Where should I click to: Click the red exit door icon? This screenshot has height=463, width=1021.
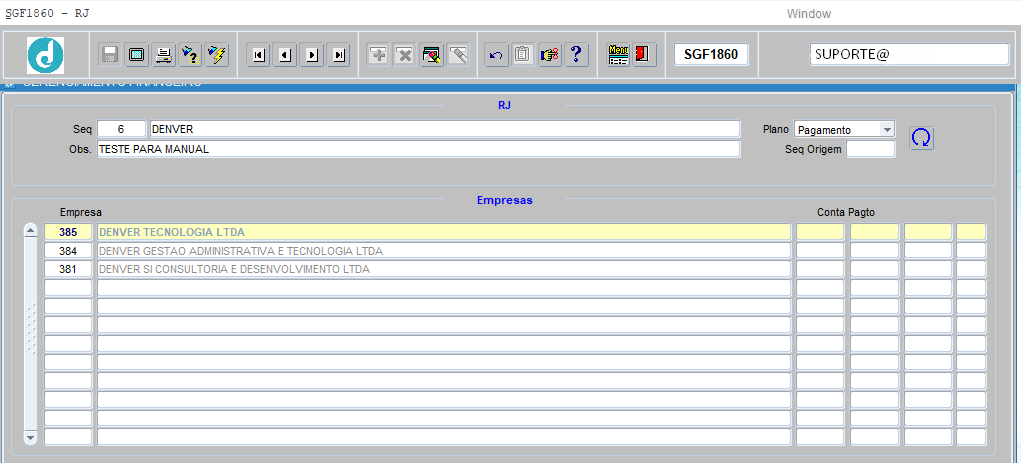click(x=644, y=55)
